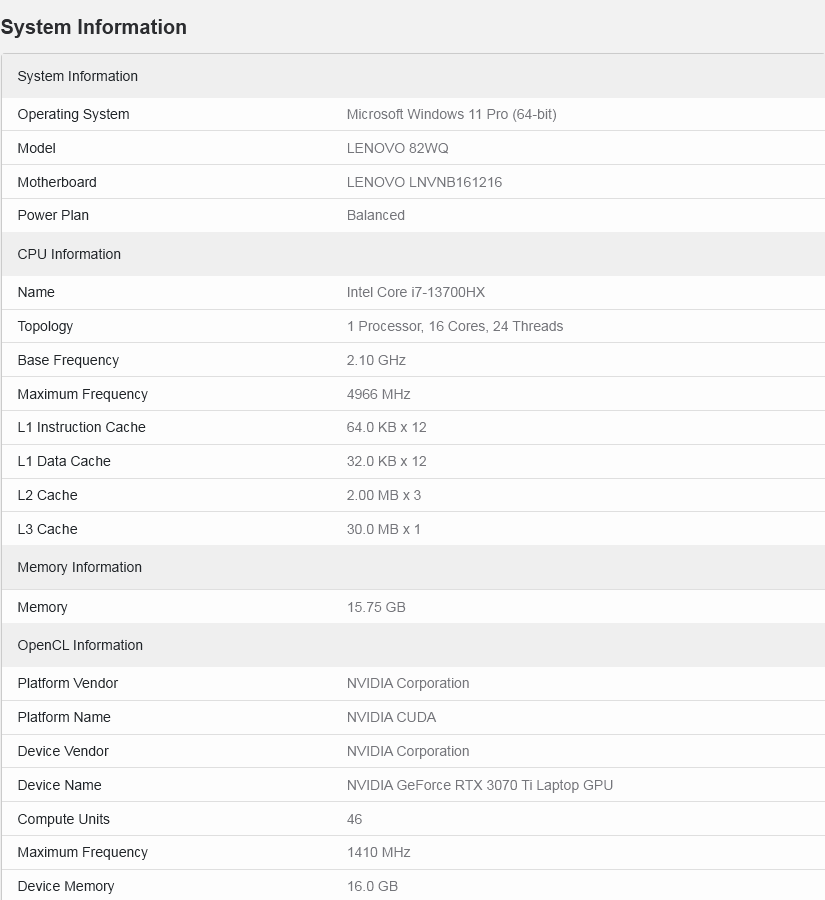Click the Microsoft Windows 11 Pro value
The width and height of the screenshot is (825, 900).
pyautogui.click(x=451, y=114)
